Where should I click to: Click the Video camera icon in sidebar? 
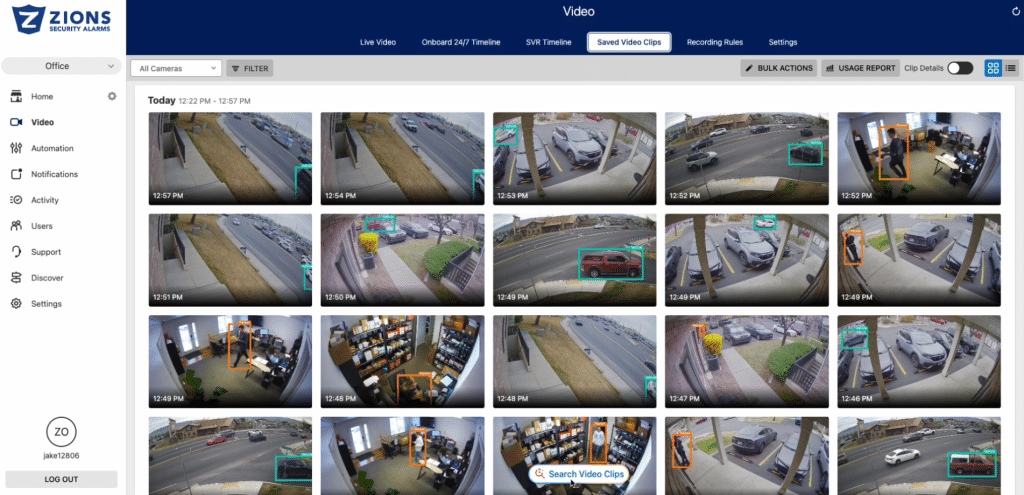(16, 122)
